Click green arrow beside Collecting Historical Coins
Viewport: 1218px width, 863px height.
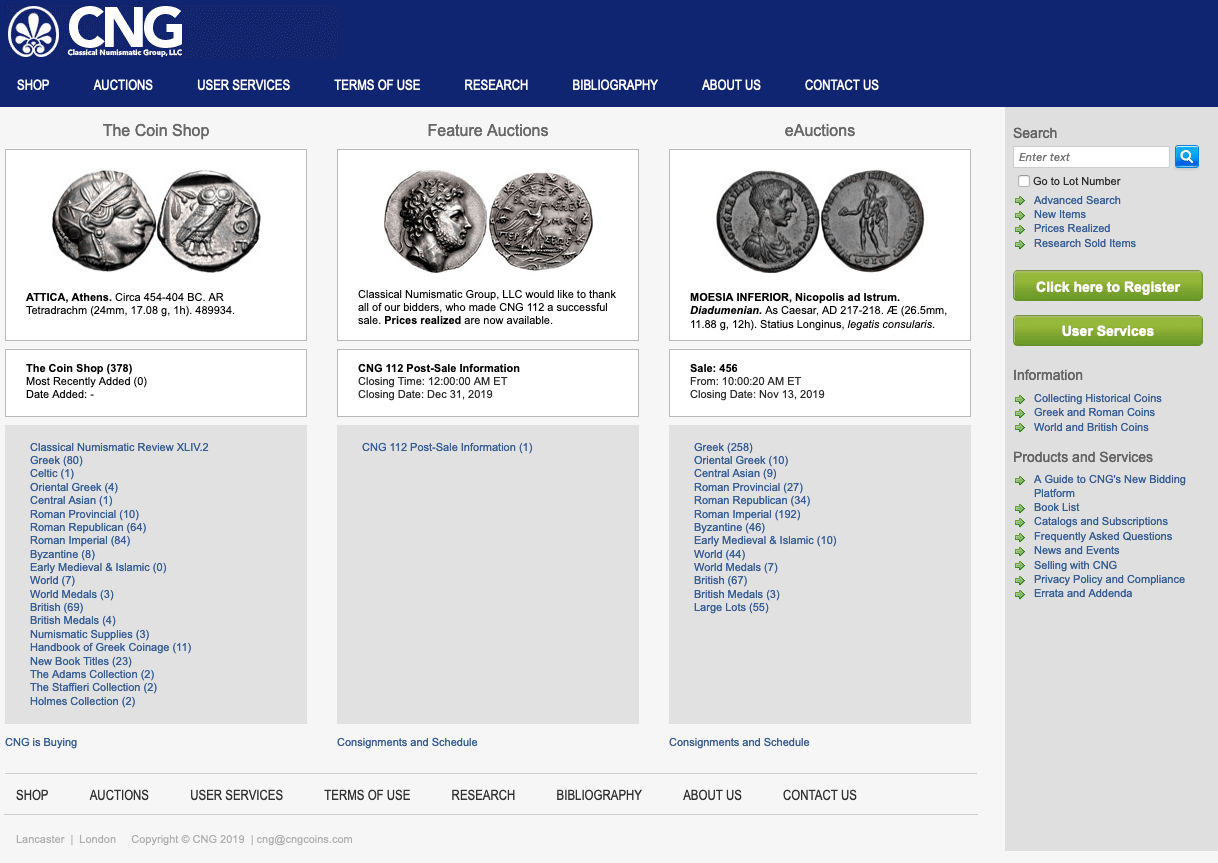coord(1020,399)
